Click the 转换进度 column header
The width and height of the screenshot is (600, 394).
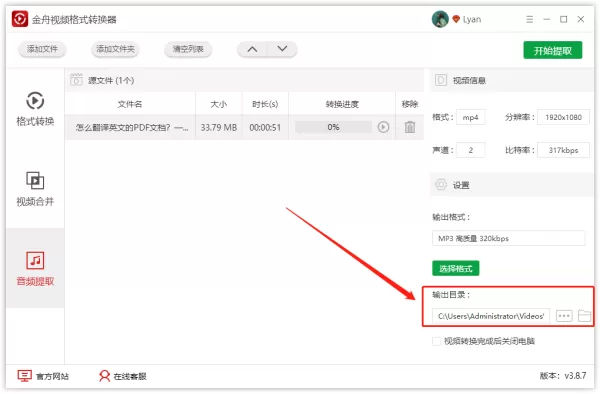342,104
